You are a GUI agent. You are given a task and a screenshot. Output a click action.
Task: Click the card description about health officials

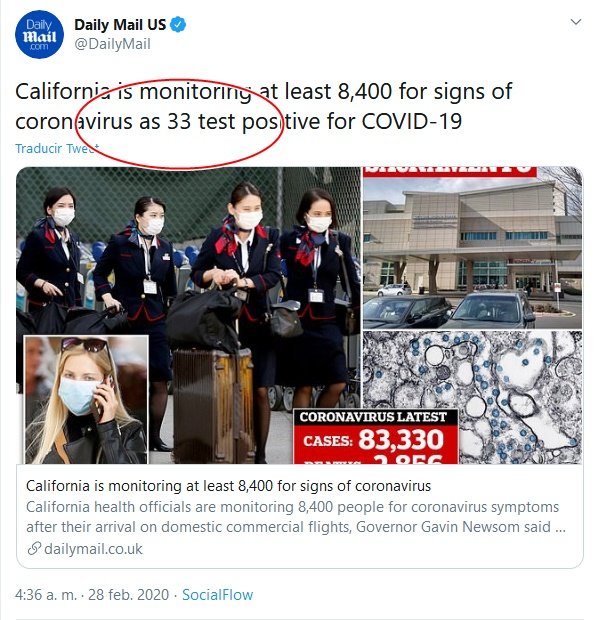coord(295,517)
